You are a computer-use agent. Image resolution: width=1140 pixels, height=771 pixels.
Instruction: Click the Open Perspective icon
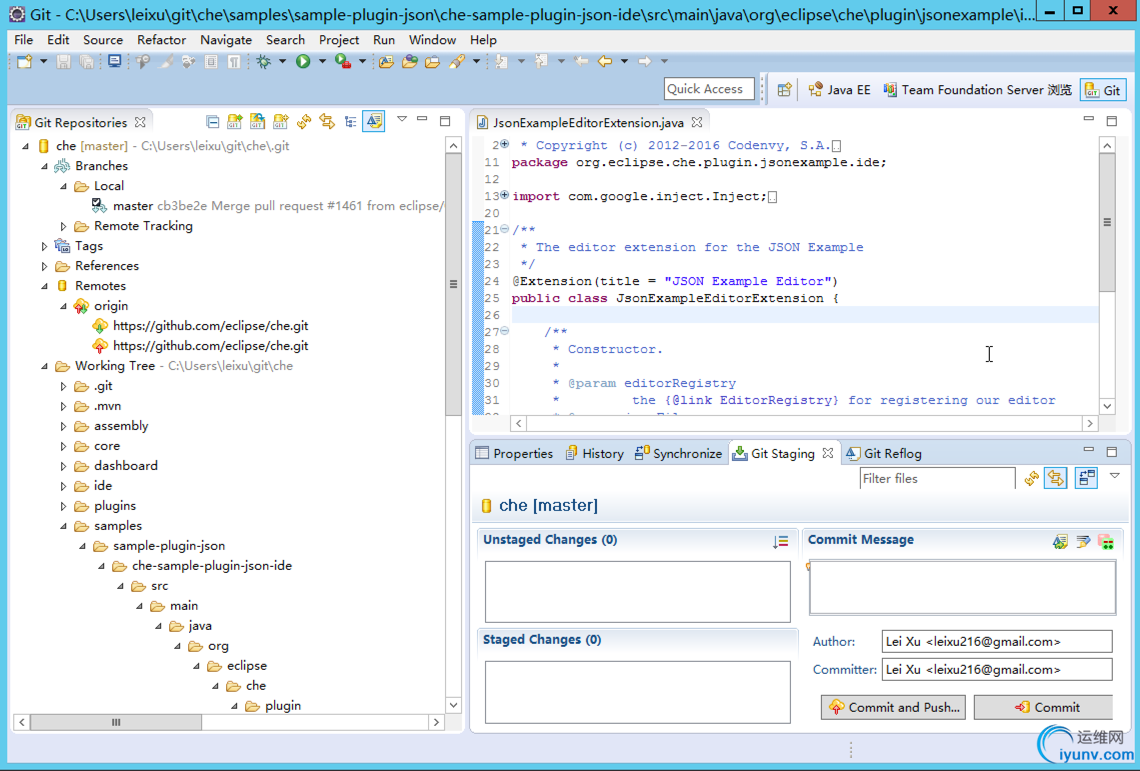pos(784,89)
